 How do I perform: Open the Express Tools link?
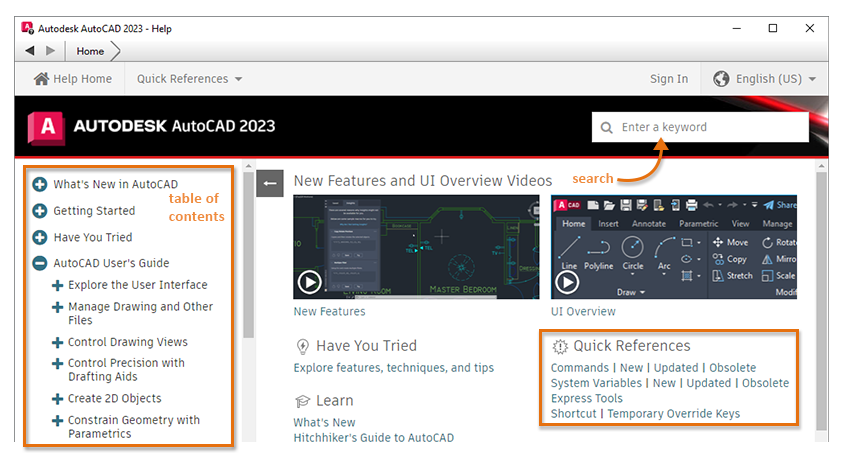[x=587, y=398]
